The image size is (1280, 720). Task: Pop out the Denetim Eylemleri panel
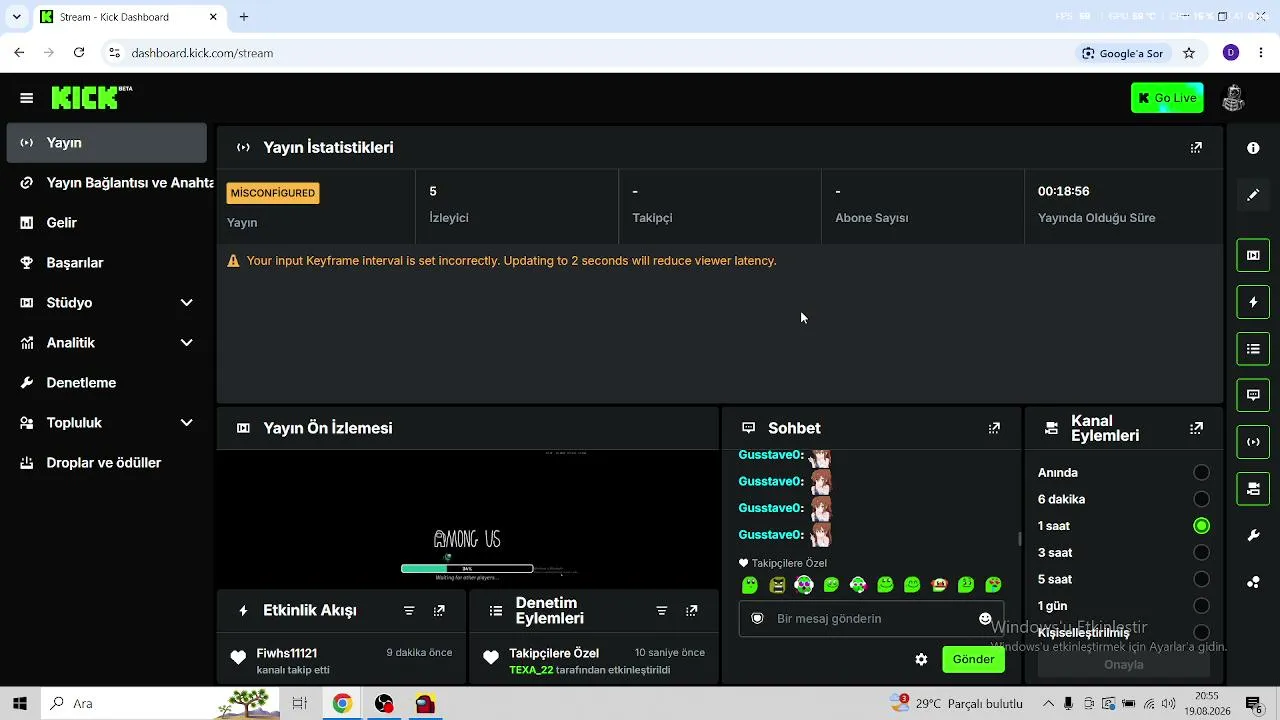pos(691,610)
